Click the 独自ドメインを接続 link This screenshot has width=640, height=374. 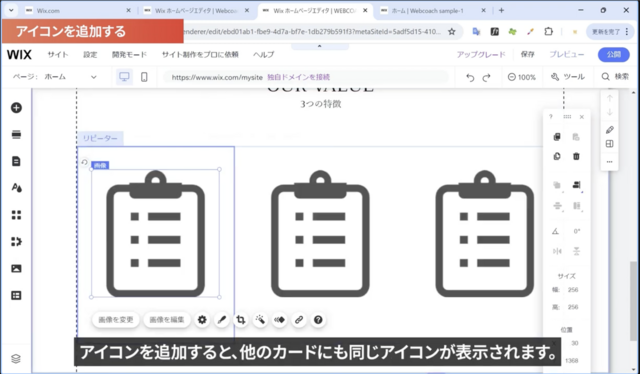[x=299, y=77]
